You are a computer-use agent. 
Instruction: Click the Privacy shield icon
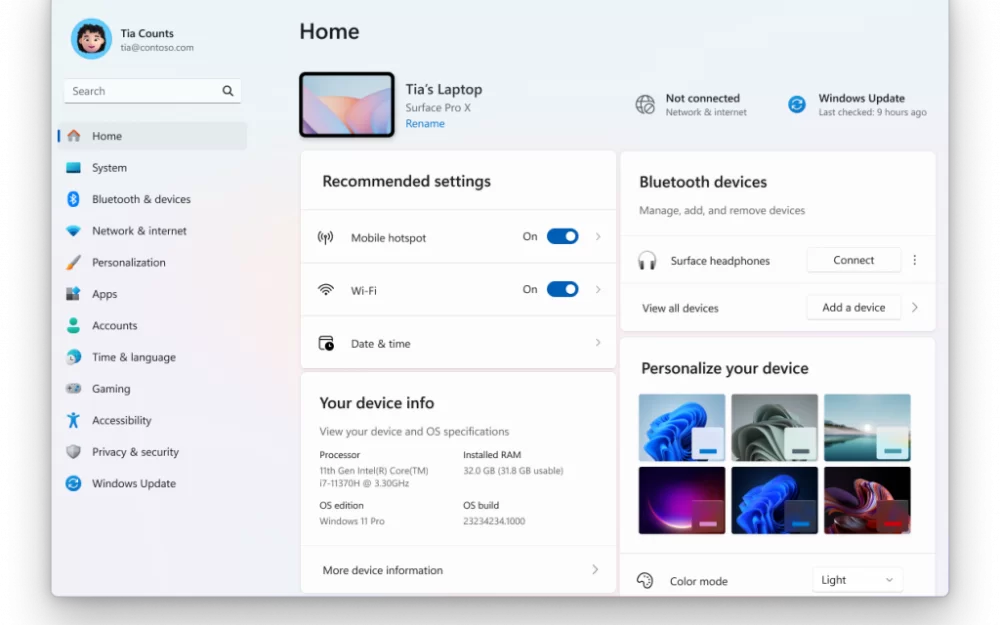[x=73, y=452]
